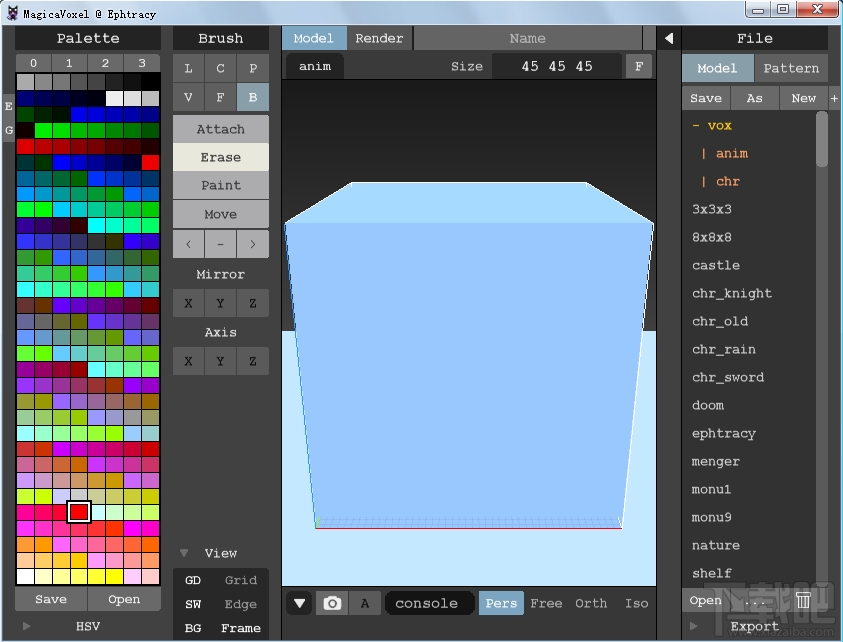Pick the selected red palette swatch
This screenshot has height=642, width=843.
tap(79, 512)
